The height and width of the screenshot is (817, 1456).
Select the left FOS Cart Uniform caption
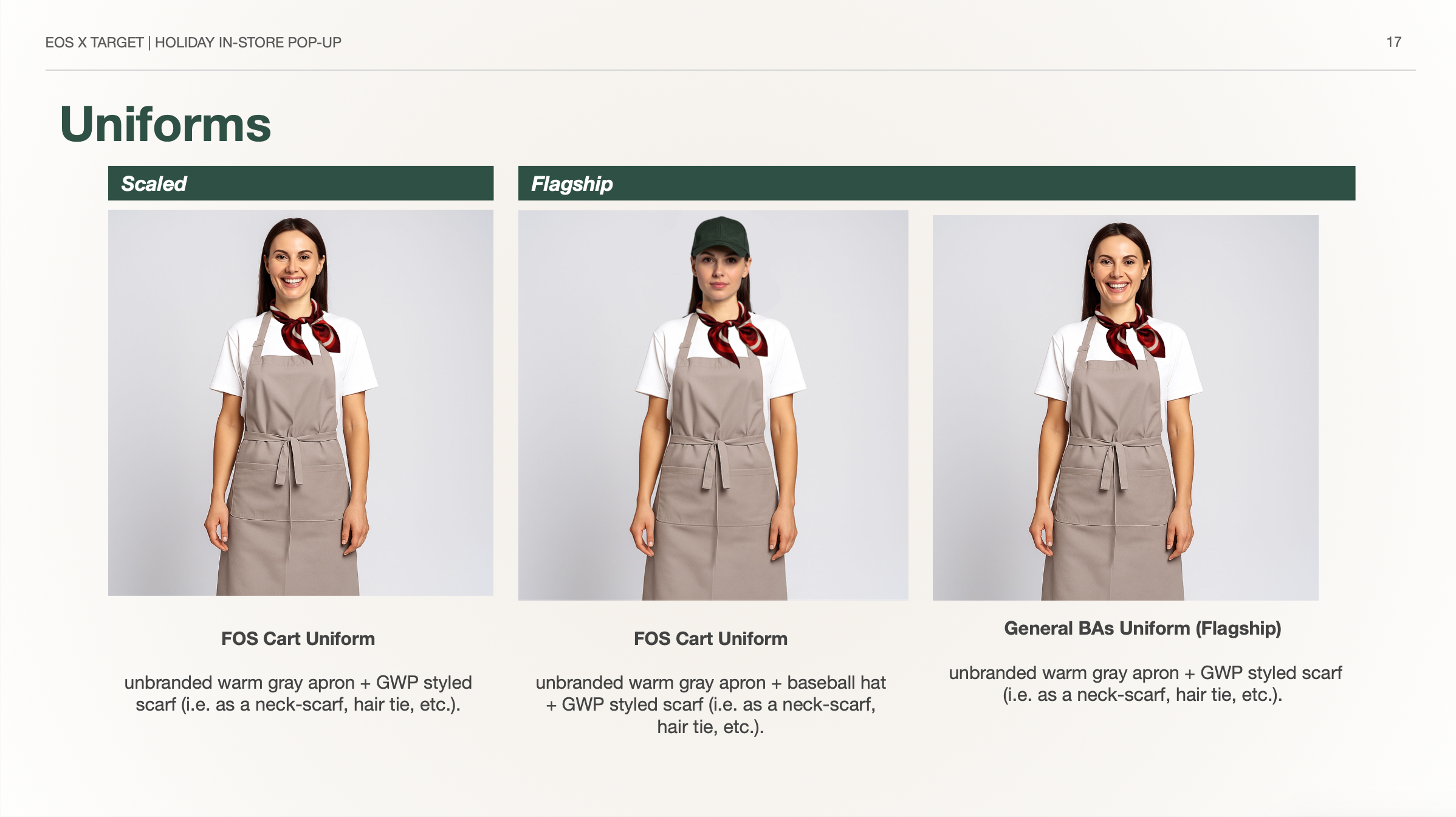(298, 638)
